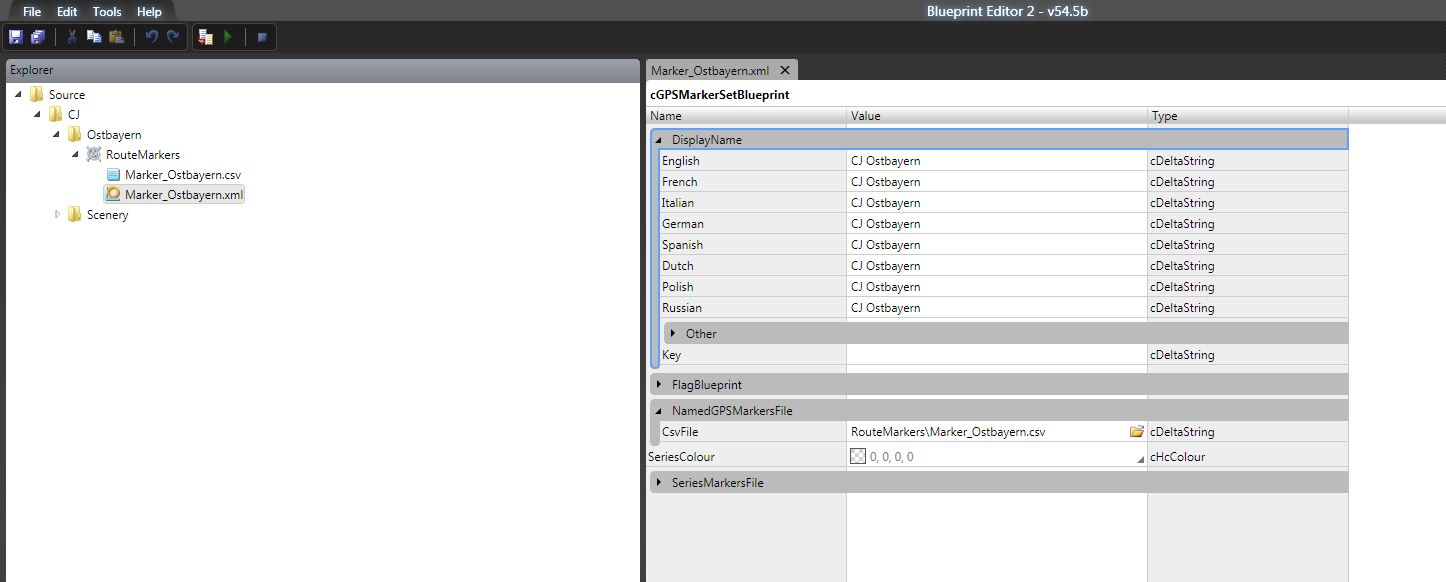The image size is (1446, 582).
Task: Open the Tools menu
Action: (x=106, y=12)
